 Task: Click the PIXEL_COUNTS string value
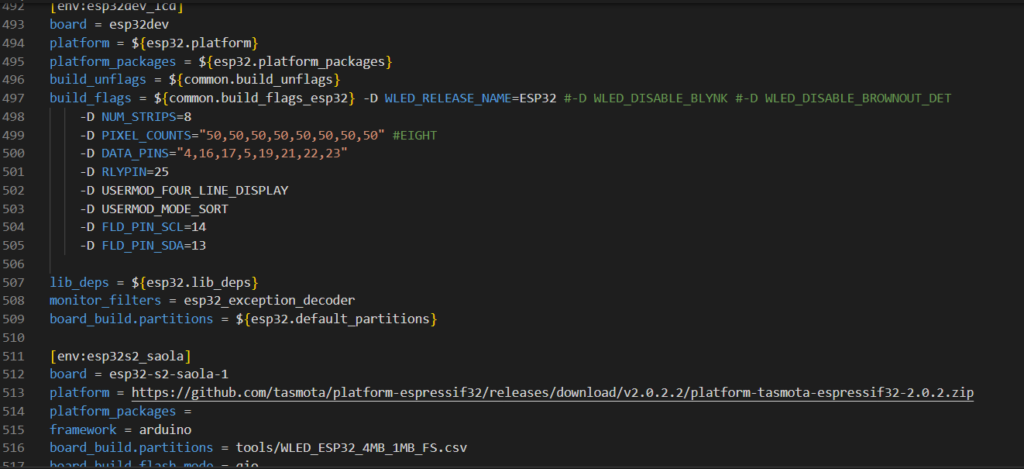[293, 135]
